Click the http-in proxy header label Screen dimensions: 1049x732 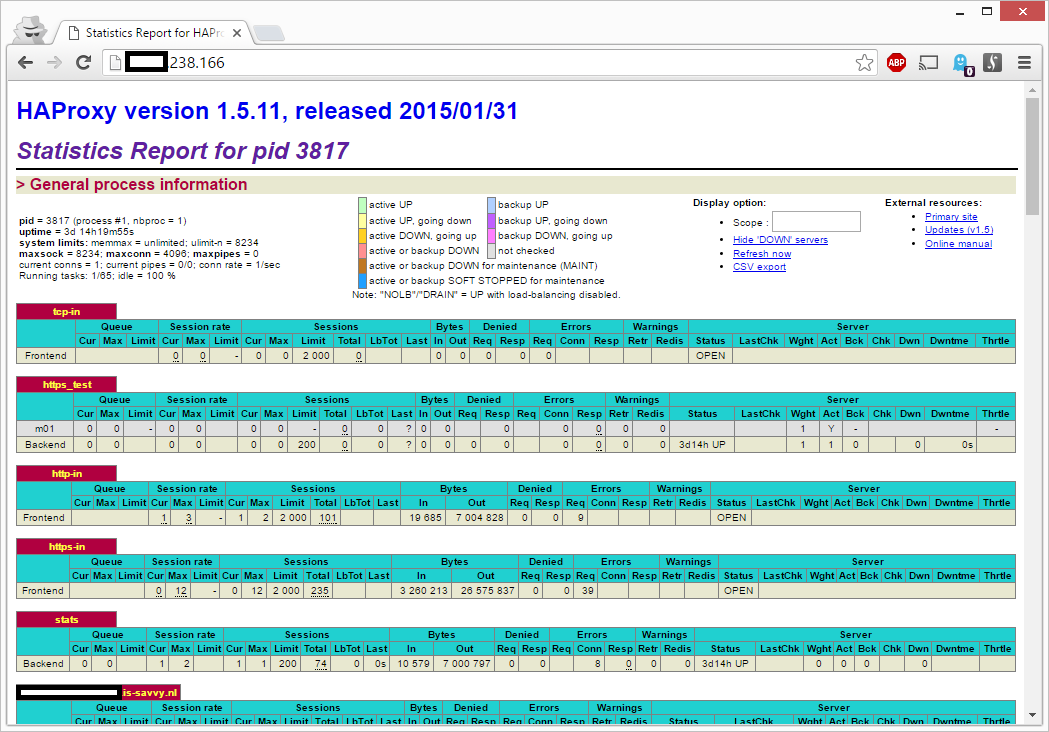66,474
